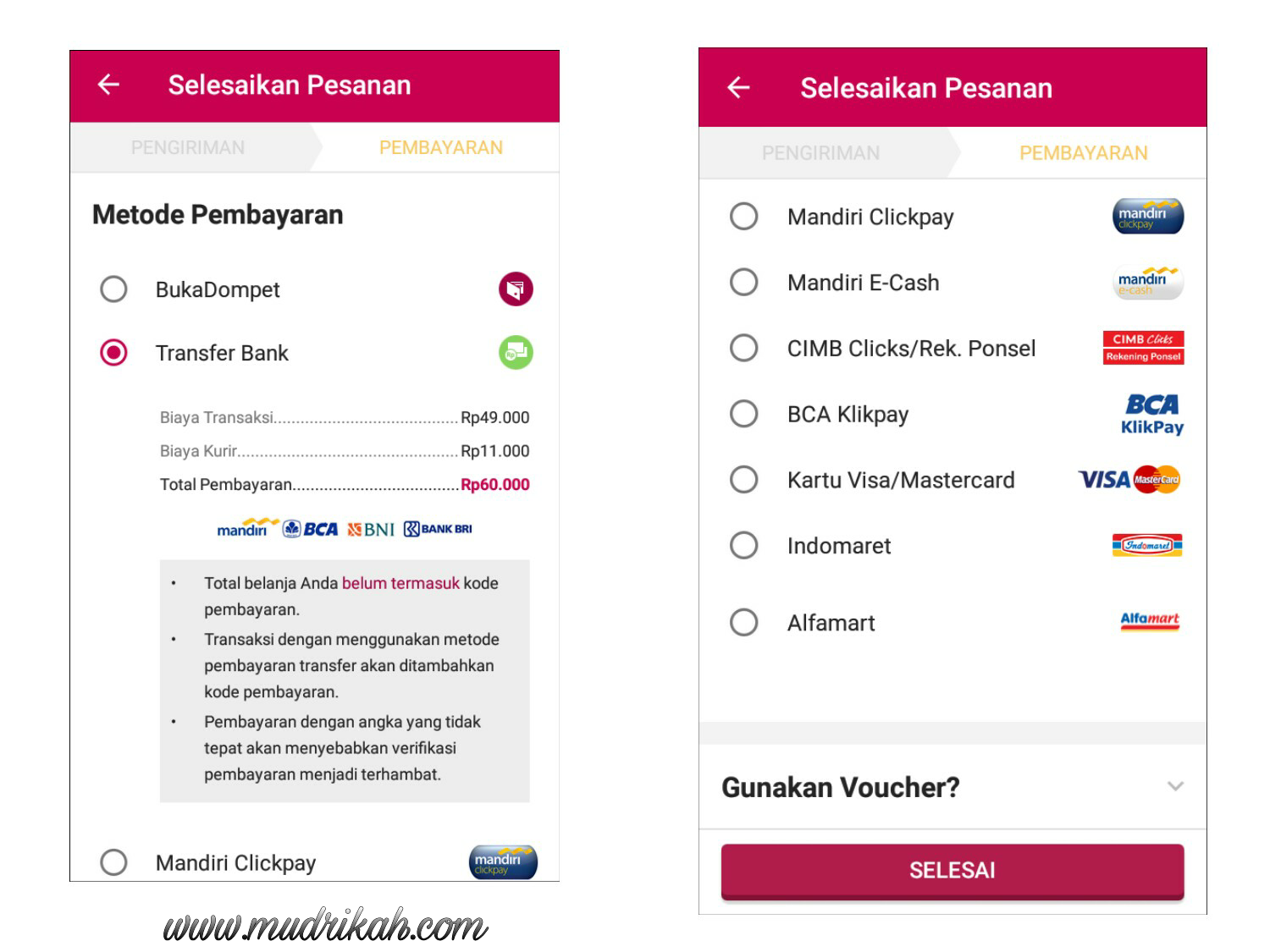Click the Indomaret logo
The height and width of the screenshot is (952, 1270).
(x=1147, y=546)
